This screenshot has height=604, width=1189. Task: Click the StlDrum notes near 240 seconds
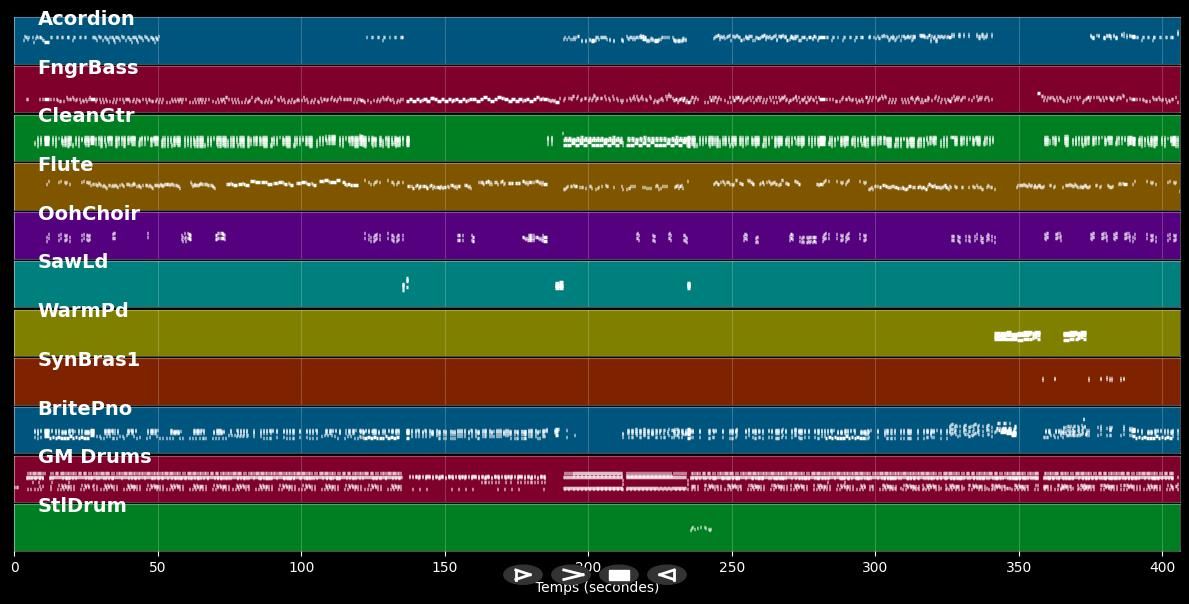tap(701, 528)
